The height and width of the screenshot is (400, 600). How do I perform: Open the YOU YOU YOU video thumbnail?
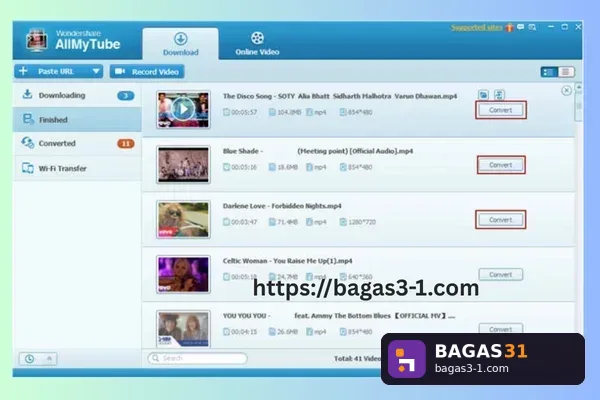183,329
